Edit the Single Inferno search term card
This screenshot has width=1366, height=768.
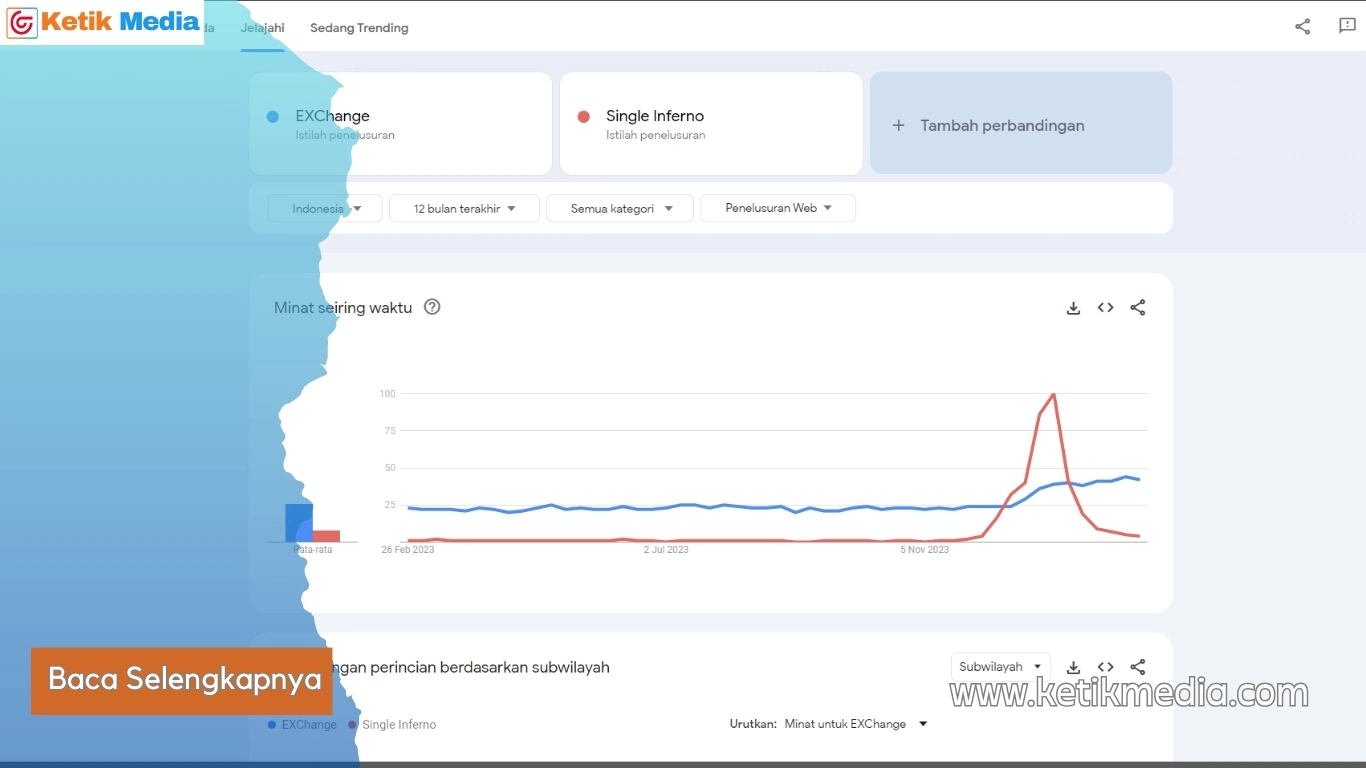(x=711, y=123)
